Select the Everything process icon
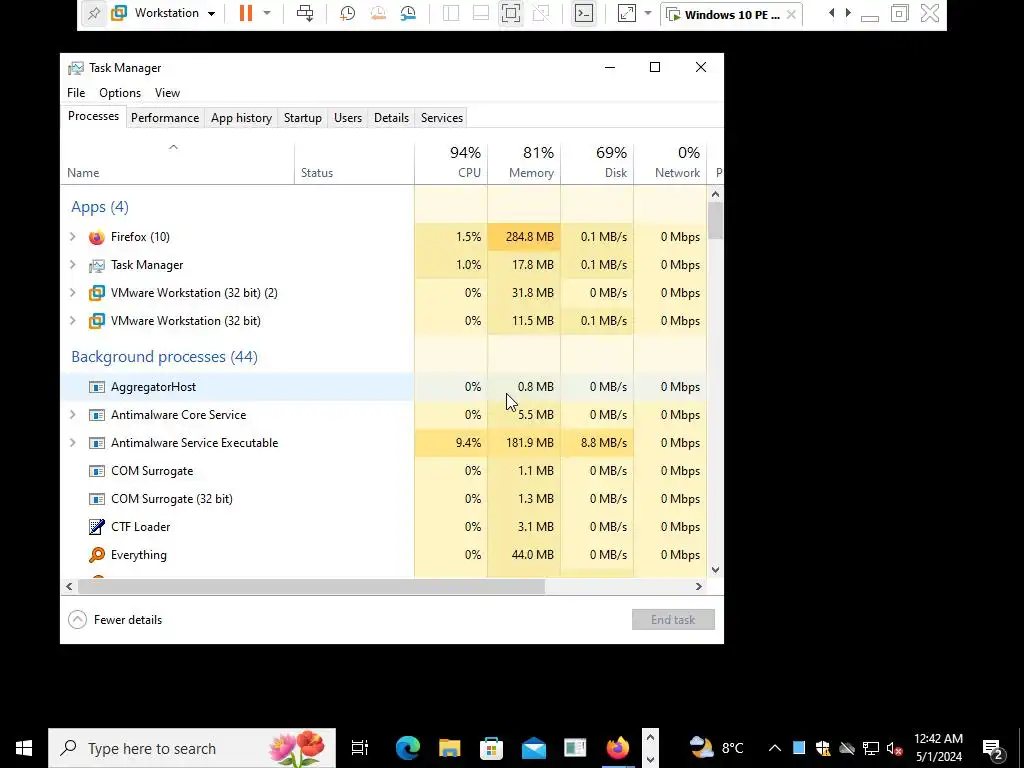The height and width of the screenshot is (768, 1024). point(97,554)
